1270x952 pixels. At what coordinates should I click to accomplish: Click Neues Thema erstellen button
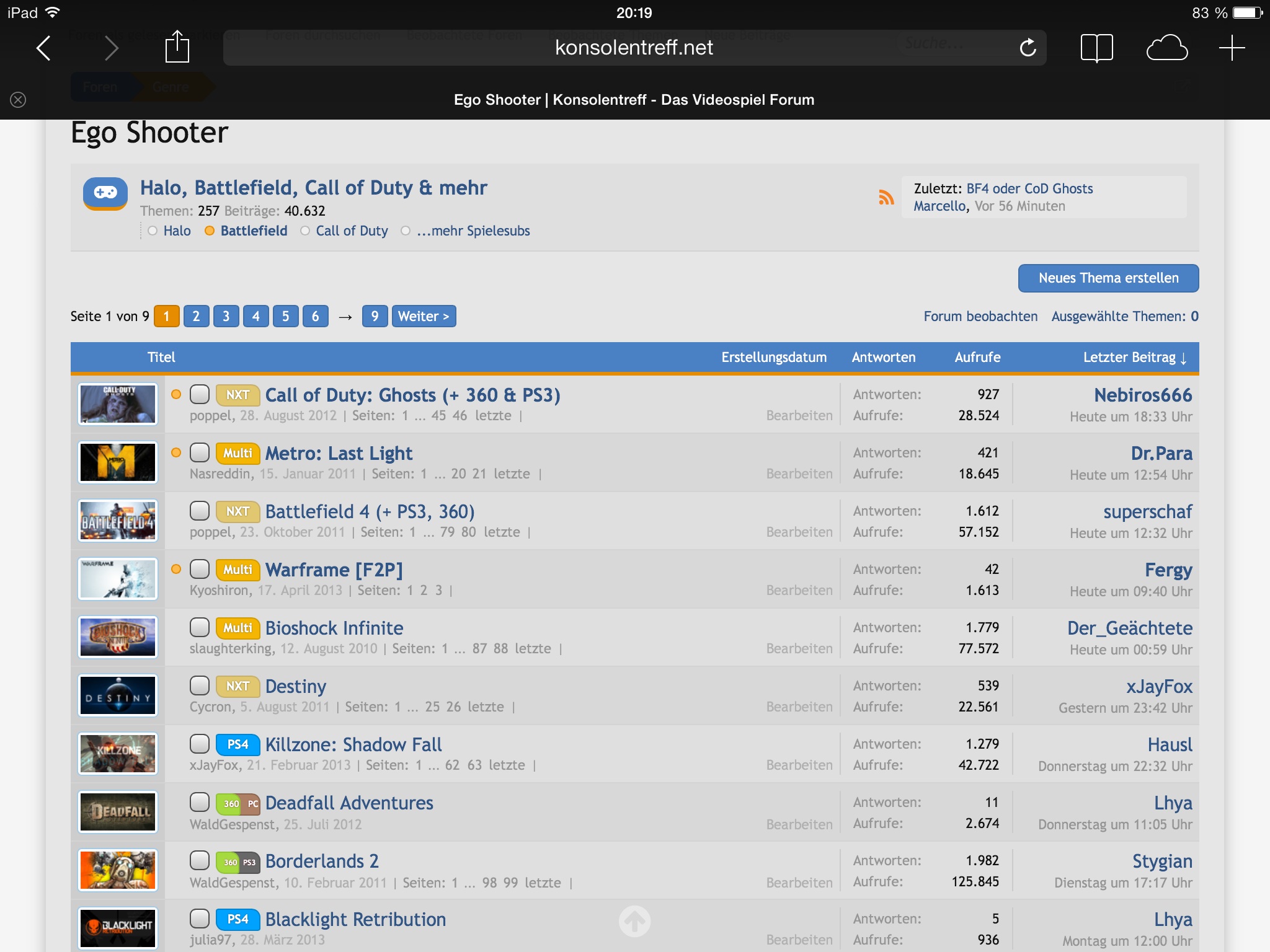coord(1108,278)
